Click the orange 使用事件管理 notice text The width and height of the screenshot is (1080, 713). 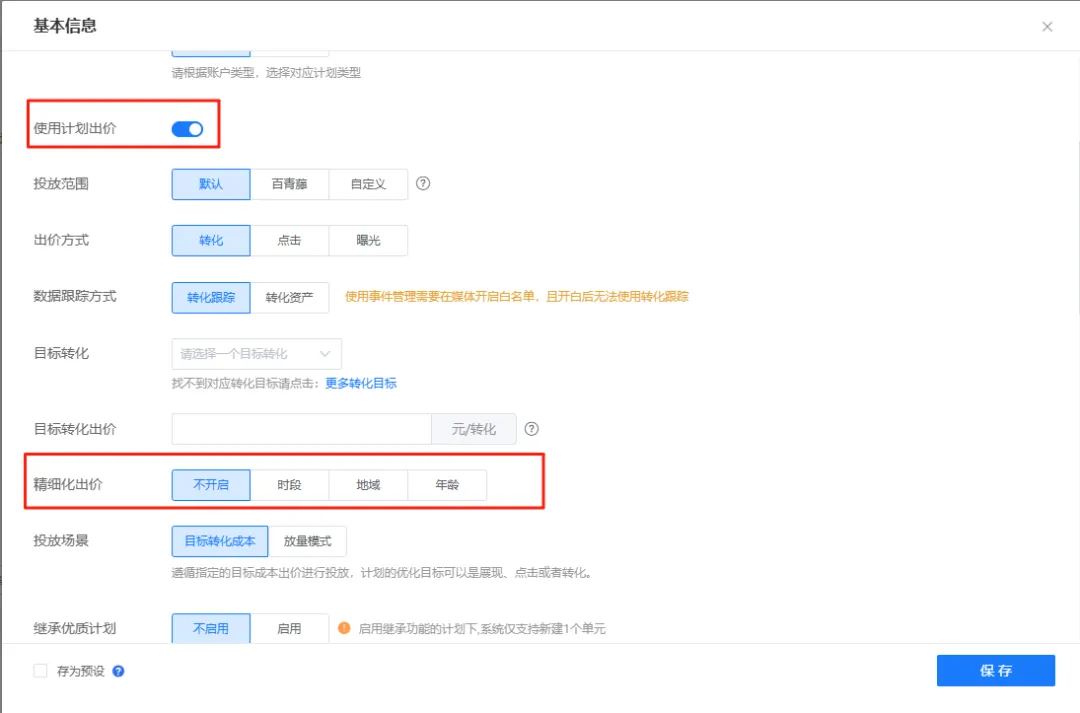click(517, 297)
